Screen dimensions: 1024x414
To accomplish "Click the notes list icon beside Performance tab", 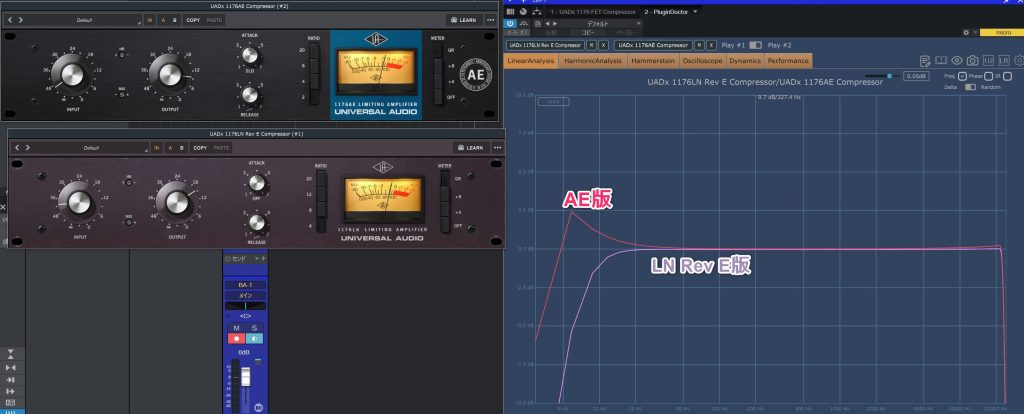I will (927, 61).
